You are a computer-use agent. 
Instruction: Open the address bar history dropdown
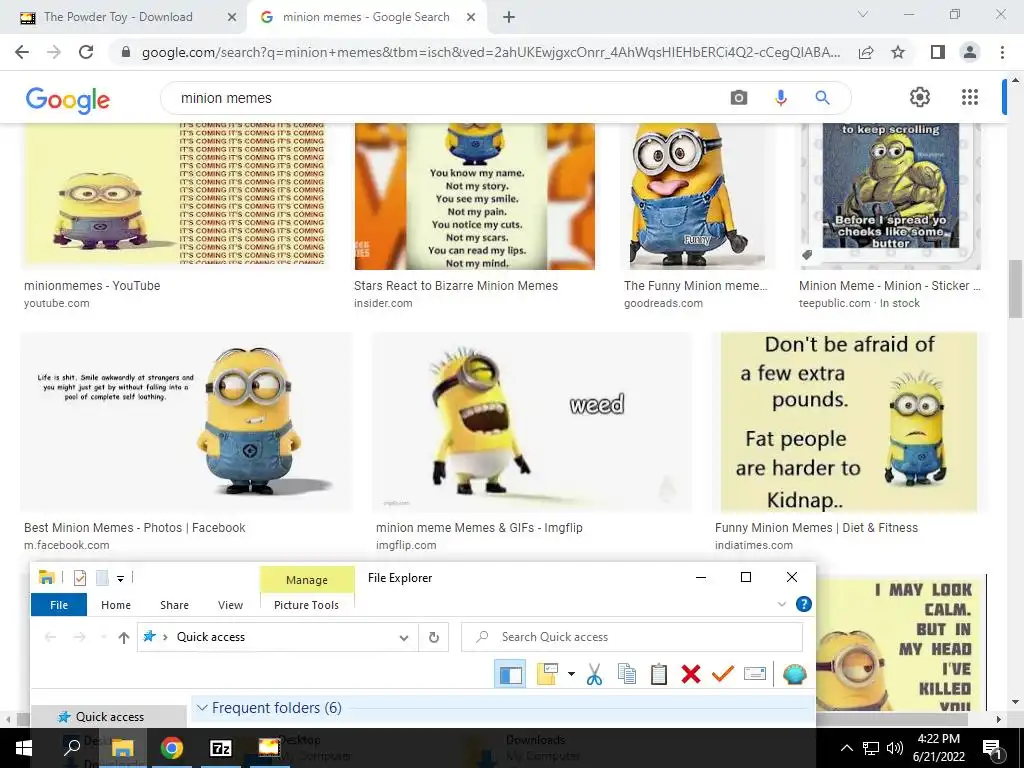404,637
